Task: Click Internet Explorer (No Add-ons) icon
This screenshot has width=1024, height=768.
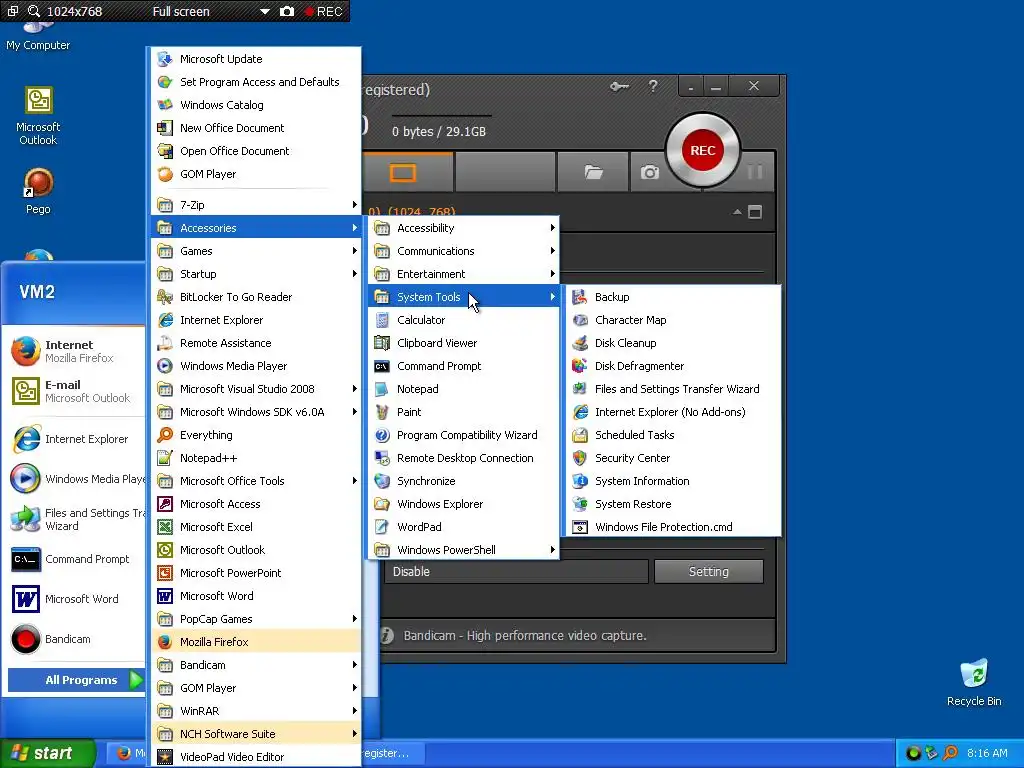Action: 579,412
